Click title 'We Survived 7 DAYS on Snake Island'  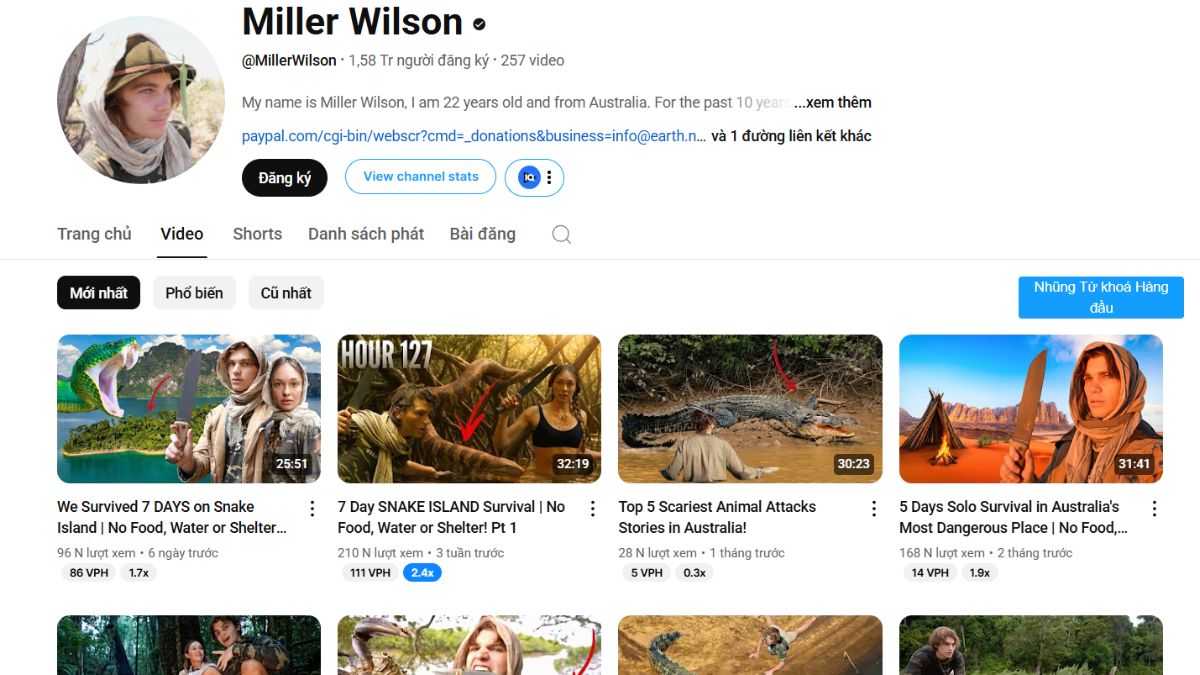(x=172, y=517)
